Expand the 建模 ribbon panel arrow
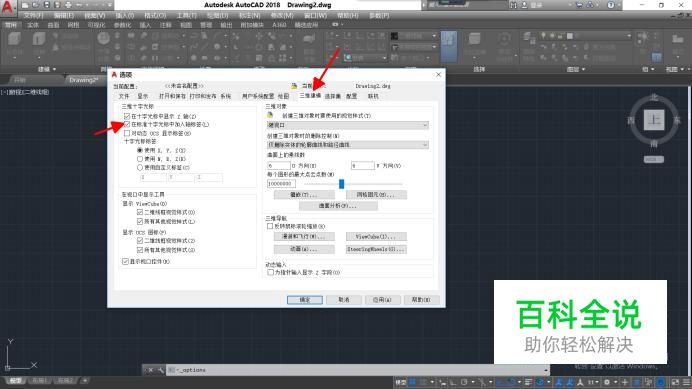The image size is (692, 389). (x=54, y=69)
